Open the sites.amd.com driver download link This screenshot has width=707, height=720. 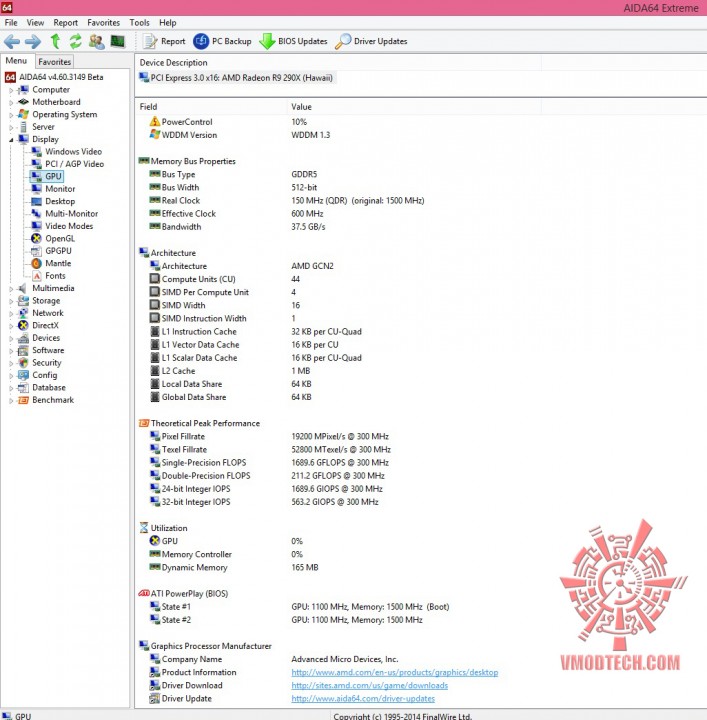(370, 685)
